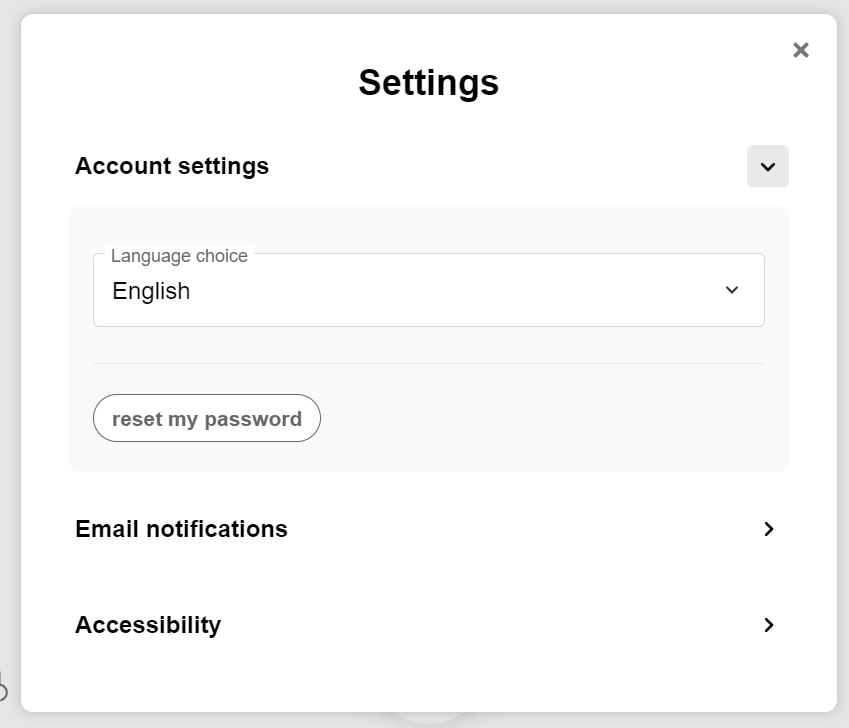Click blank area between Email notifications and Accessibility
The height and width of the screenshot is (728, 849).
pos(428,577)
